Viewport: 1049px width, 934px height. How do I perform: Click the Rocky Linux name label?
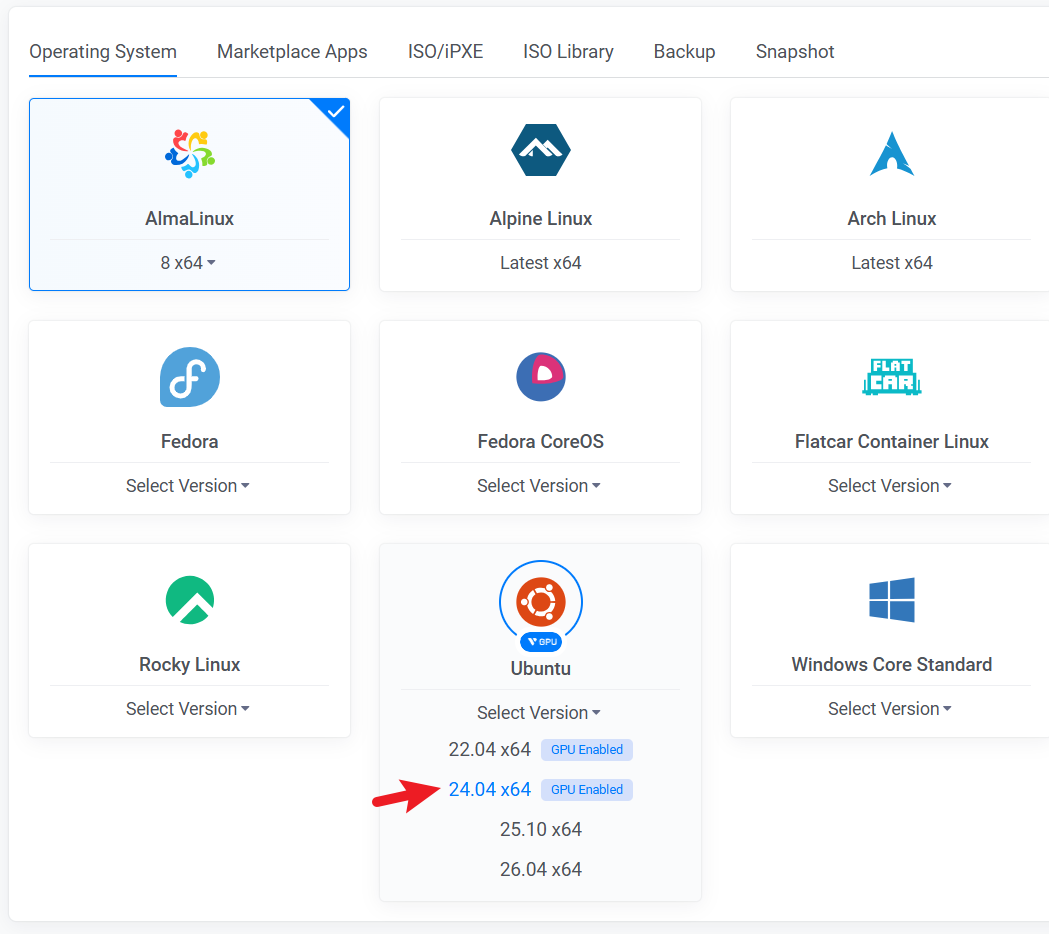point(190,664)
